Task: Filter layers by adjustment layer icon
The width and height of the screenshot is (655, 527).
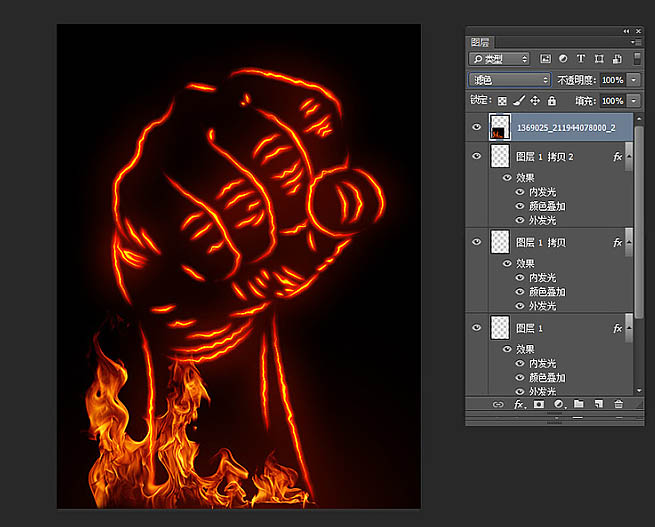Action: click(563, 59)
